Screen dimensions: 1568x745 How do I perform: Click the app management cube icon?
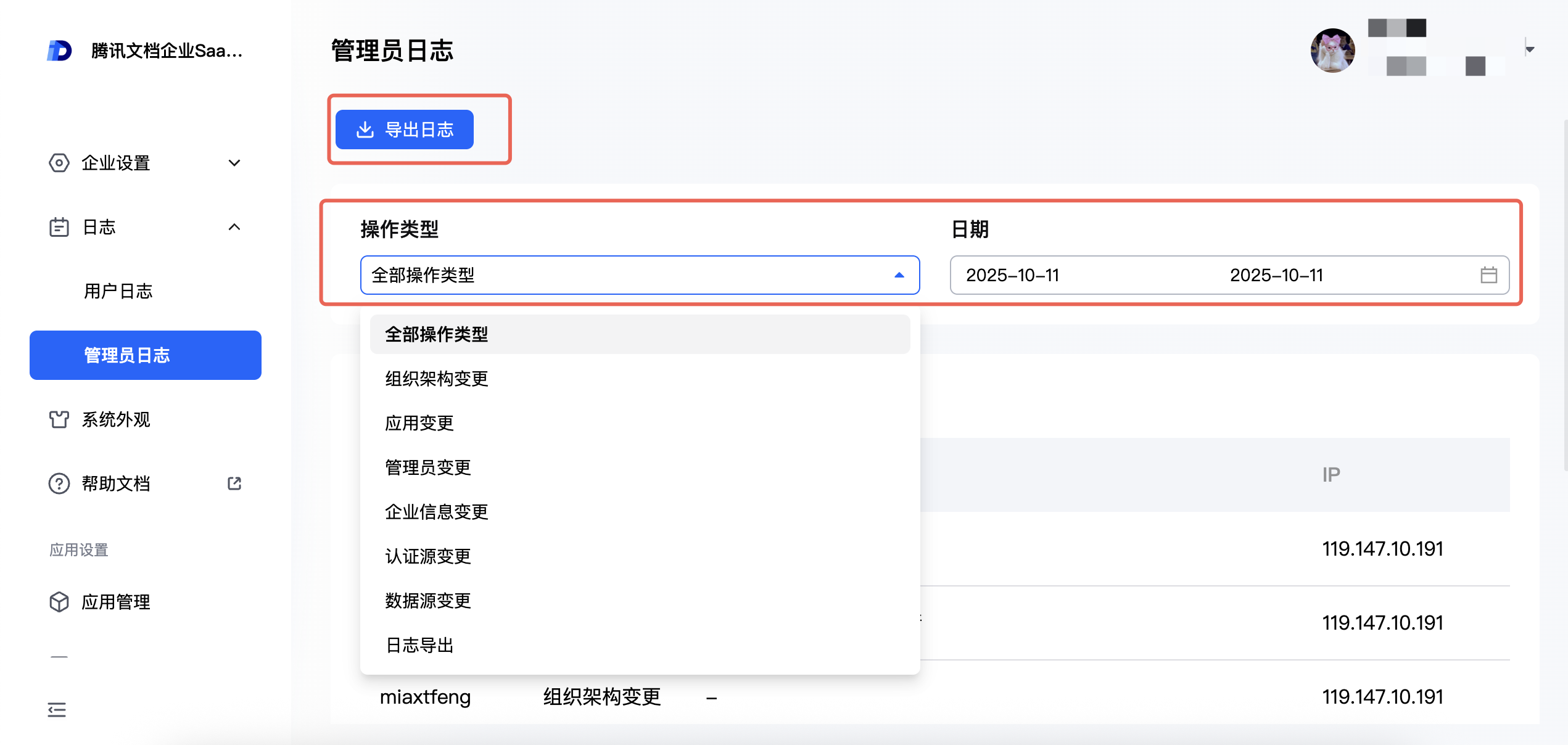click(x=59, y=602)
